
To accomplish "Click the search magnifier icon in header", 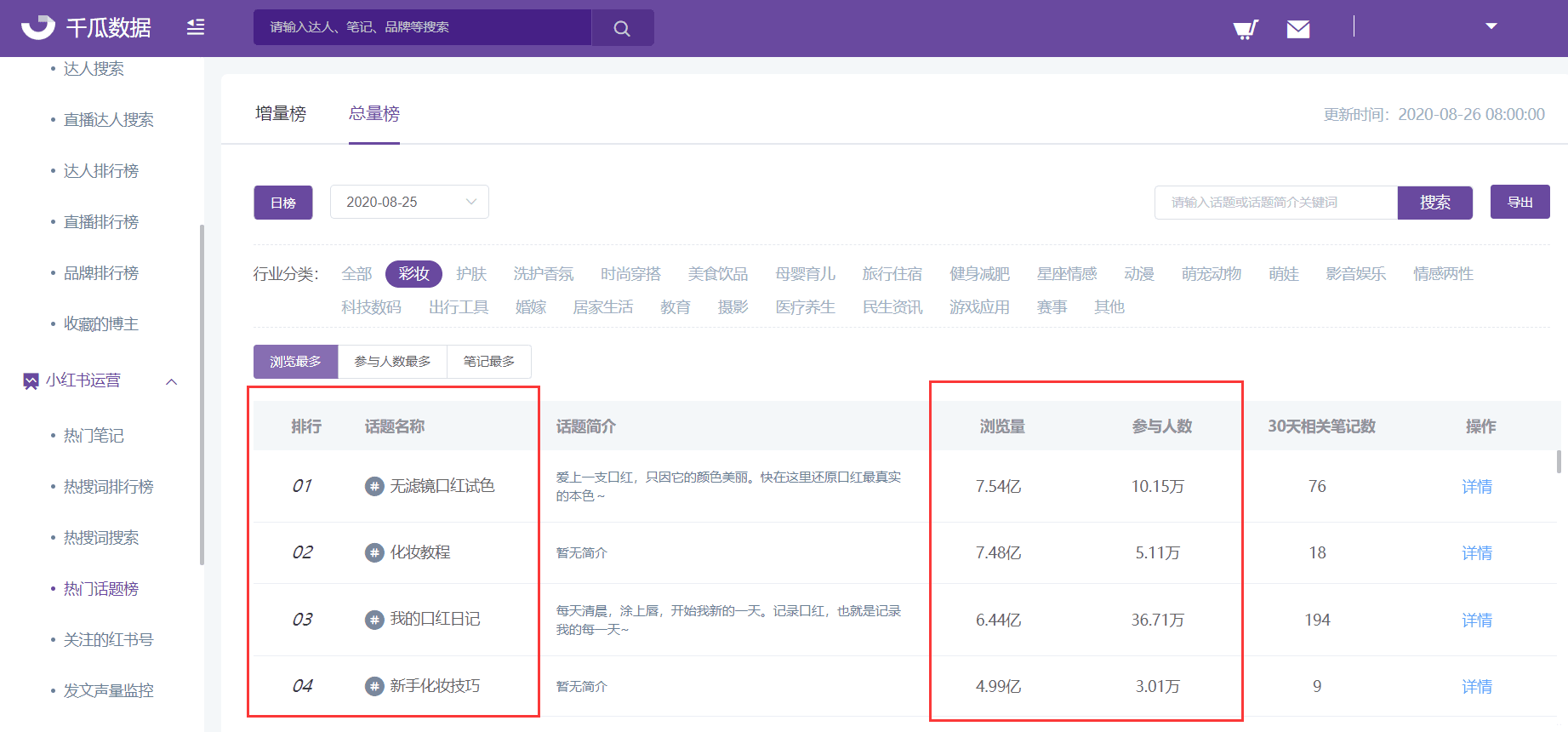I will coord(622,28).
